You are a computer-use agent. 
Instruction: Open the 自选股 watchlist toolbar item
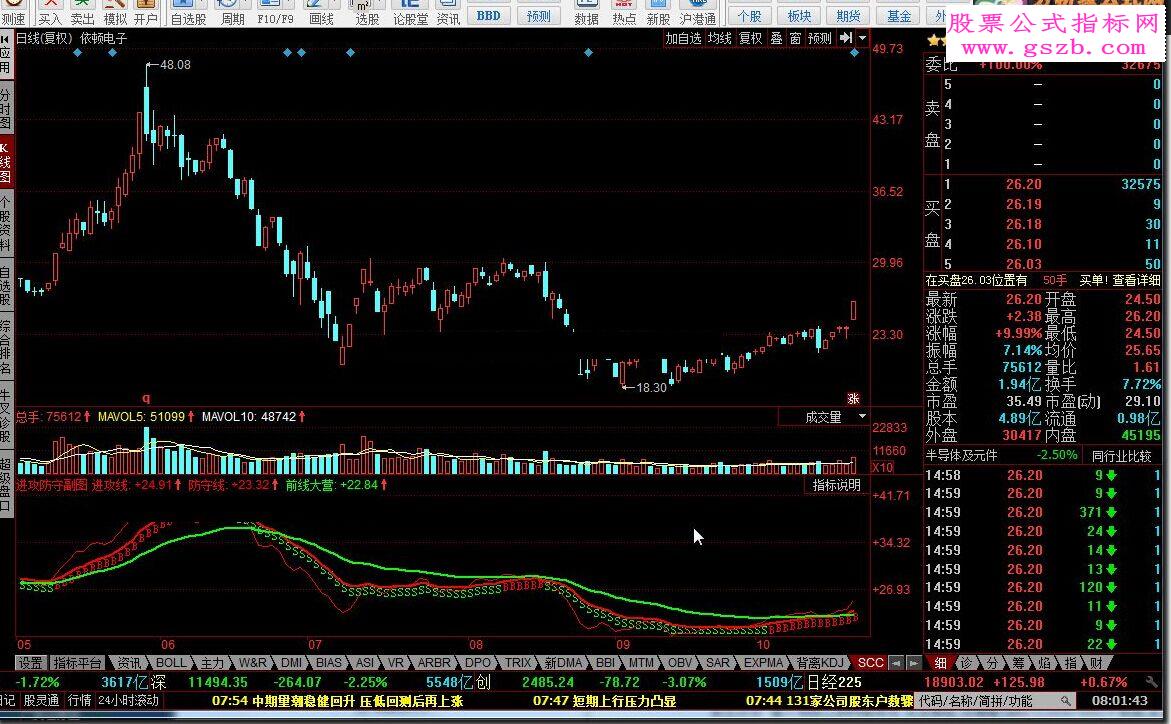point(187,13)
